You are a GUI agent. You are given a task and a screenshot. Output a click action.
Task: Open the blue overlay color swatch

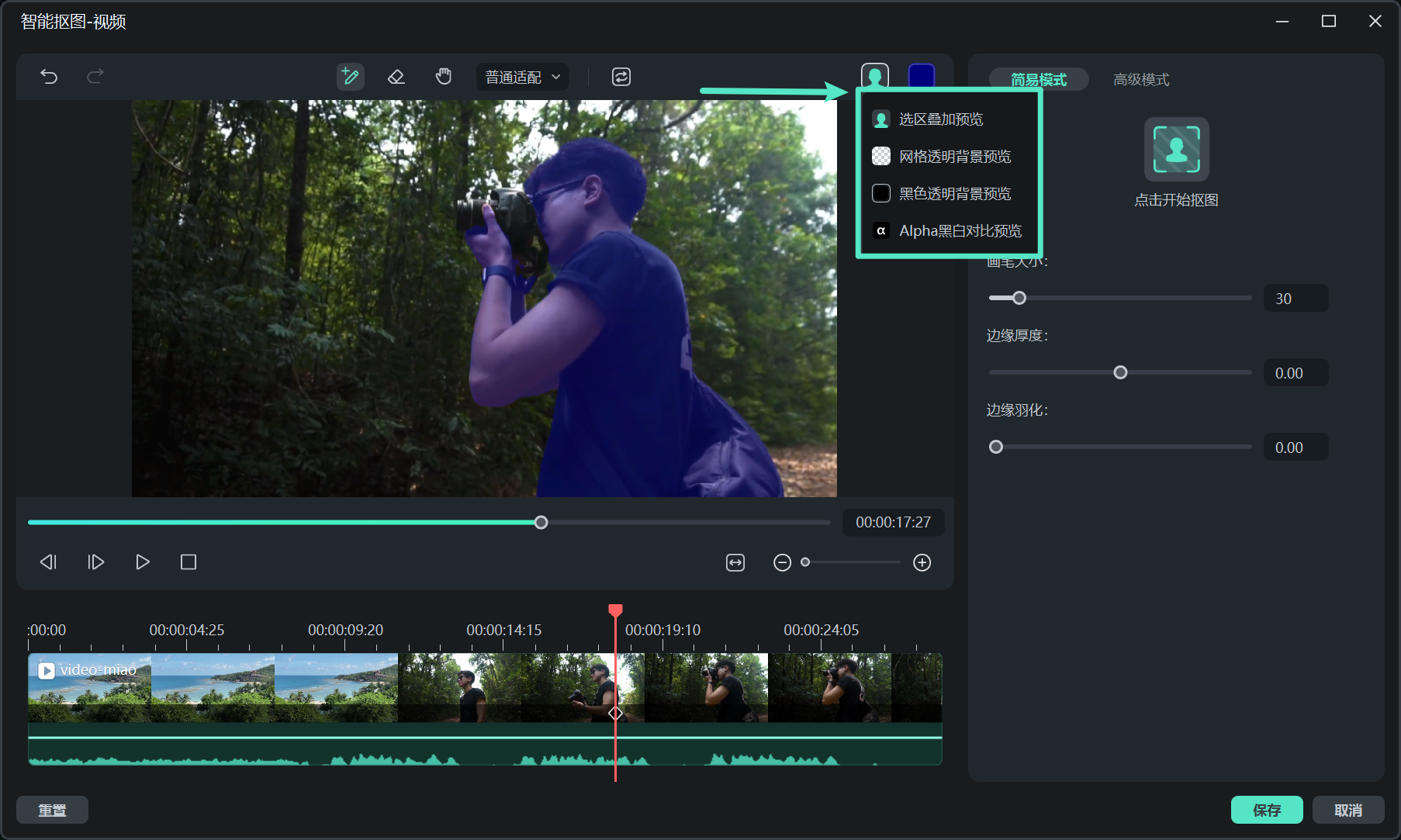click(922, 76)
